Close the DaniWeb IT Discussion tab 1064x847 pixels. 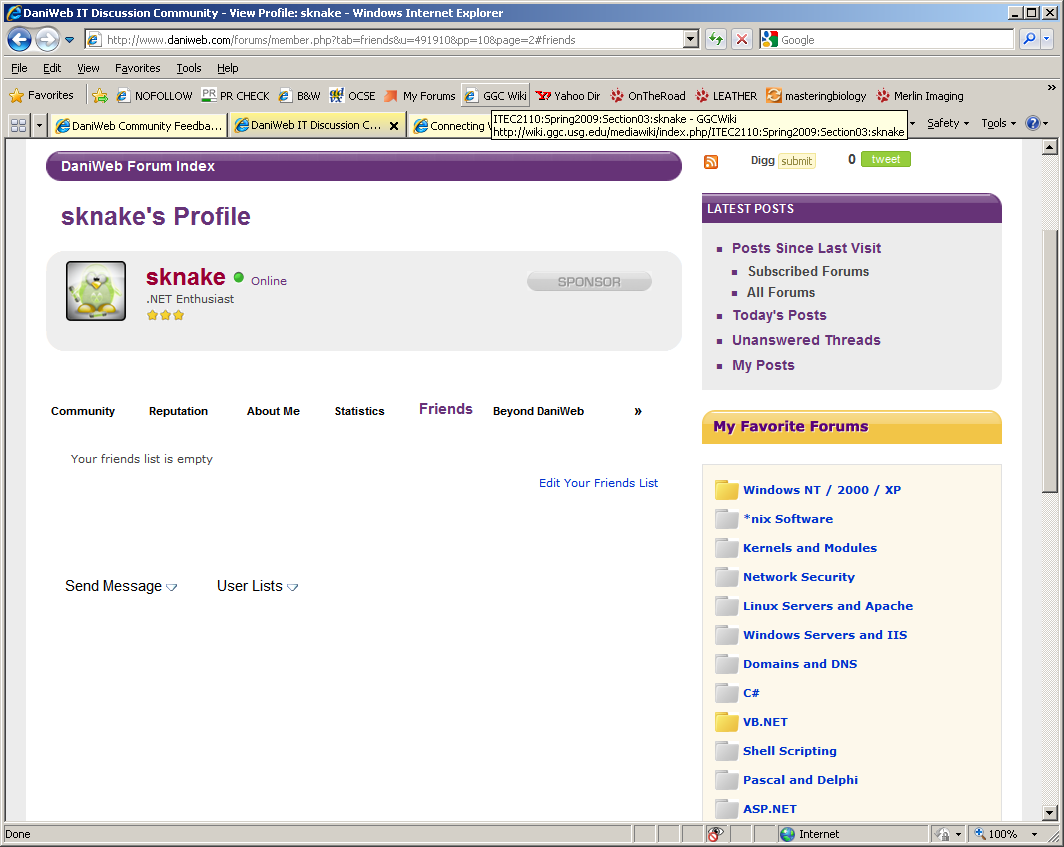click(394, 126)
